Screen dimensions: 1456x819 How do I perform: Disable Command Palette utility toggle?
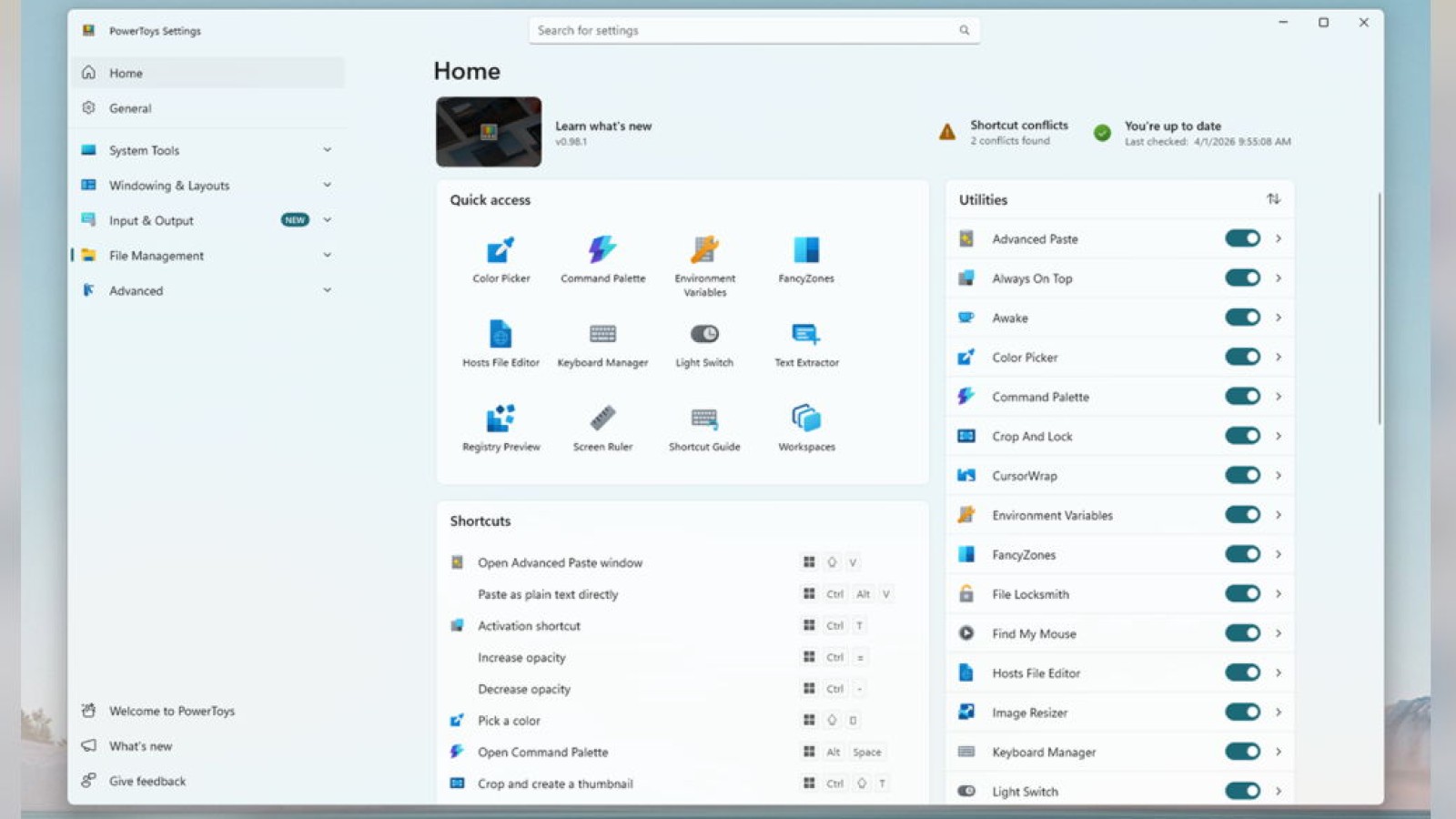click(x=1242, y=396)
